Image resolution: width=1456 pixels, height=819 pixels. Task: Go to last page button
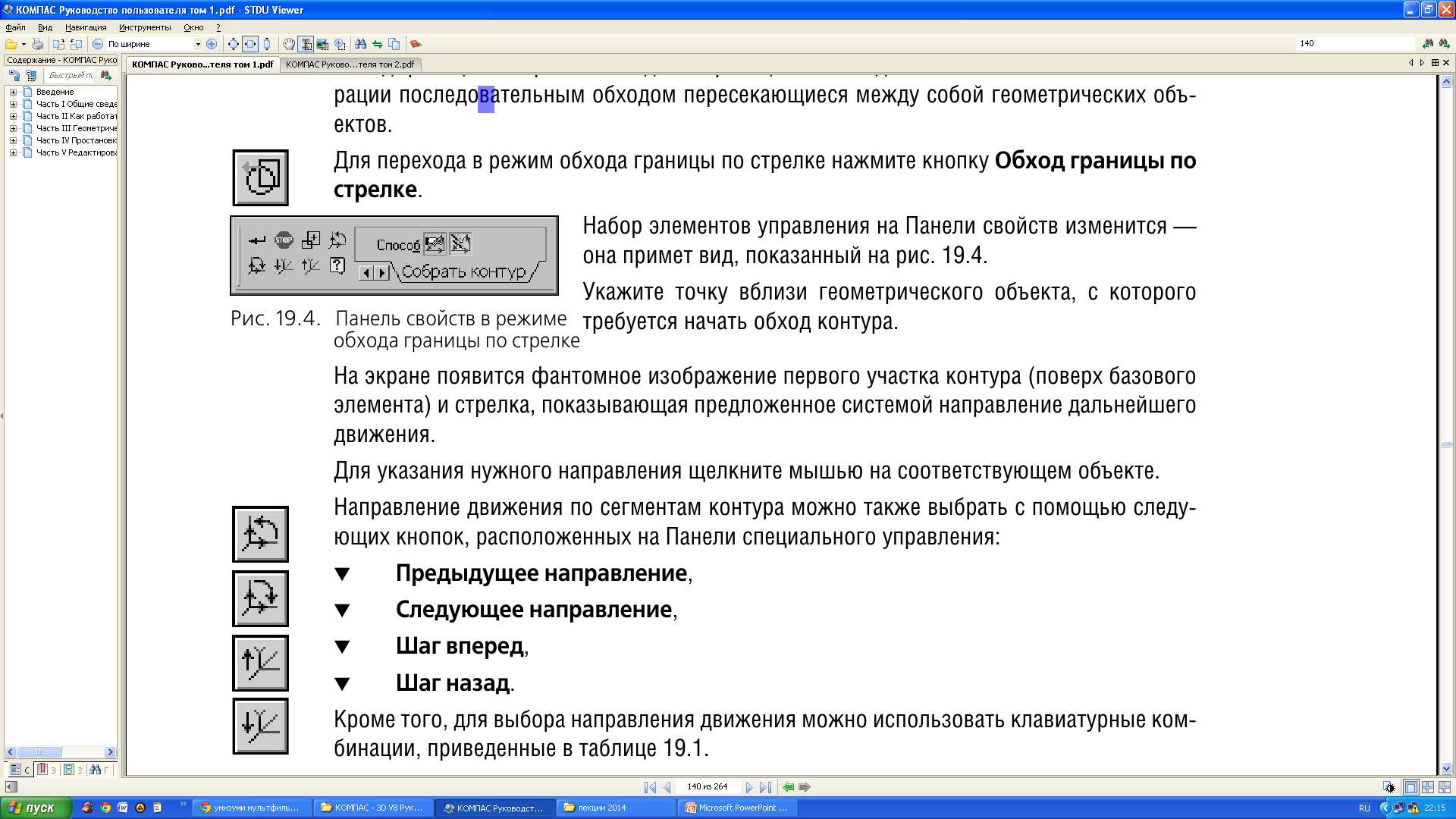click(x=765, y=787)
